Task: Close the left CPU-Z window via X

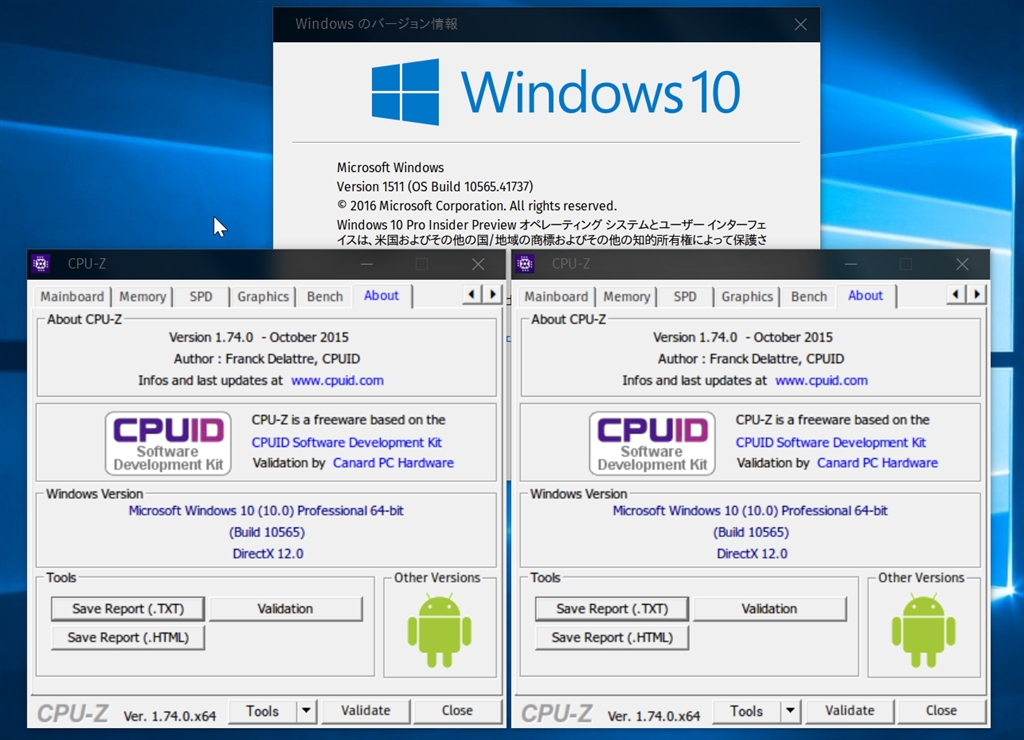Action: 478,264
